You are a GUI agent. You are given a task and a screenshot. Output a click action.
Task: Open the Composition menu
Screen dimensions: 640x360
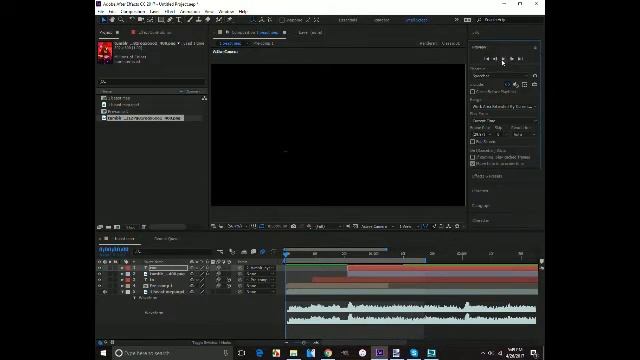pos(133,12)
